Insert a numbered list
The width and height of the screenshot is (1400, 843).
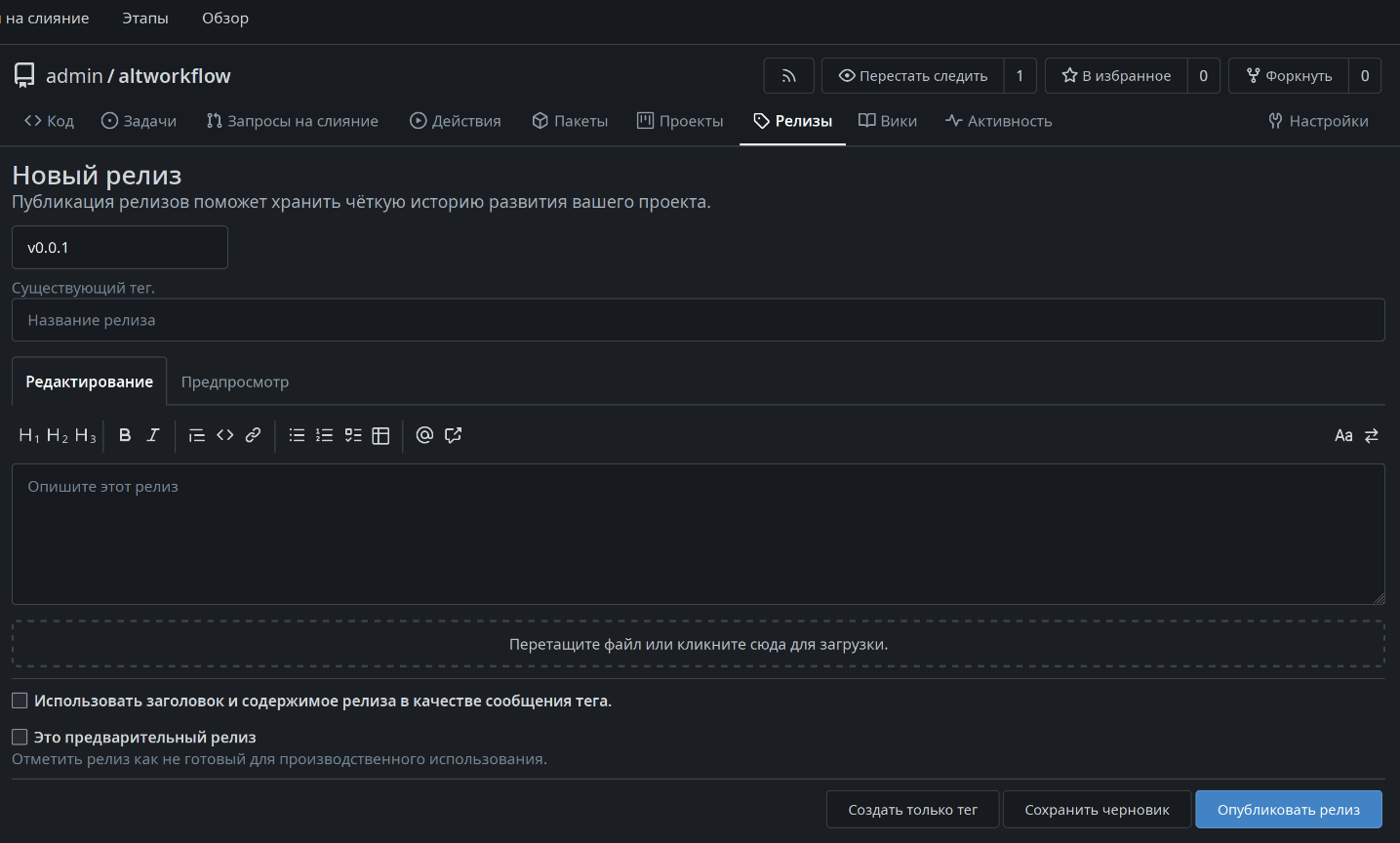pos(325,435)
